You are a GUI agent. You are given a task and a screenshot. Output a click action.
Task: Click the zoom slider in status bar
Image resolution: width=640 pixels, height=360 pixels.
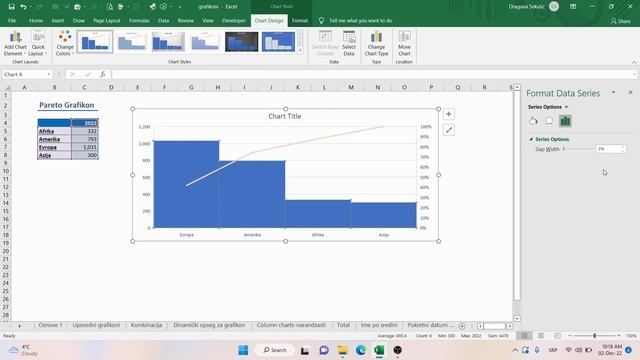(594, 336)
